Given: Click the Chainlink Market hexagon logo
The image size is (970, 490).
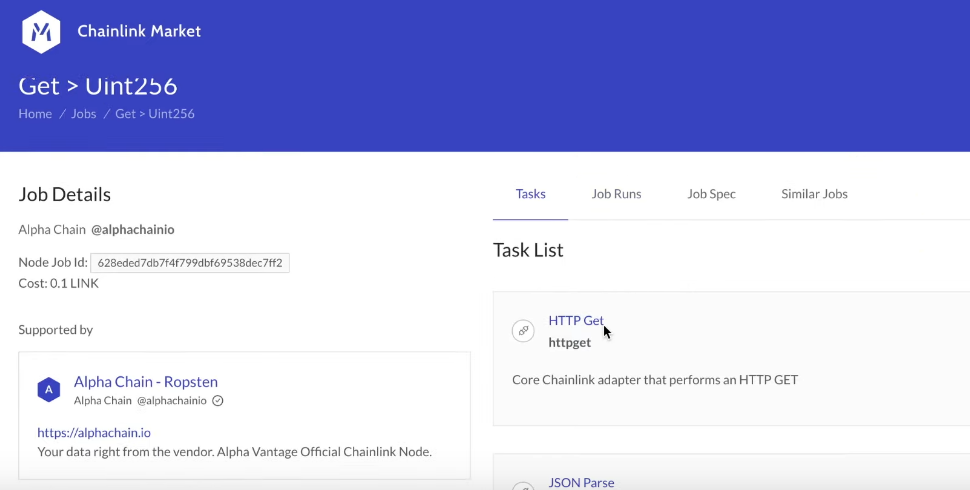Looking at the screenshot, I should pos(41,32).
